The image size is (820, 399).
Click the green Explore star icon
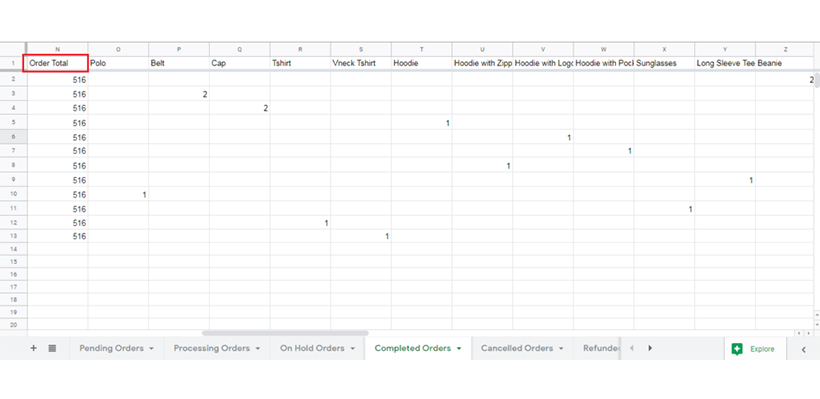click(x=737, y=349)
